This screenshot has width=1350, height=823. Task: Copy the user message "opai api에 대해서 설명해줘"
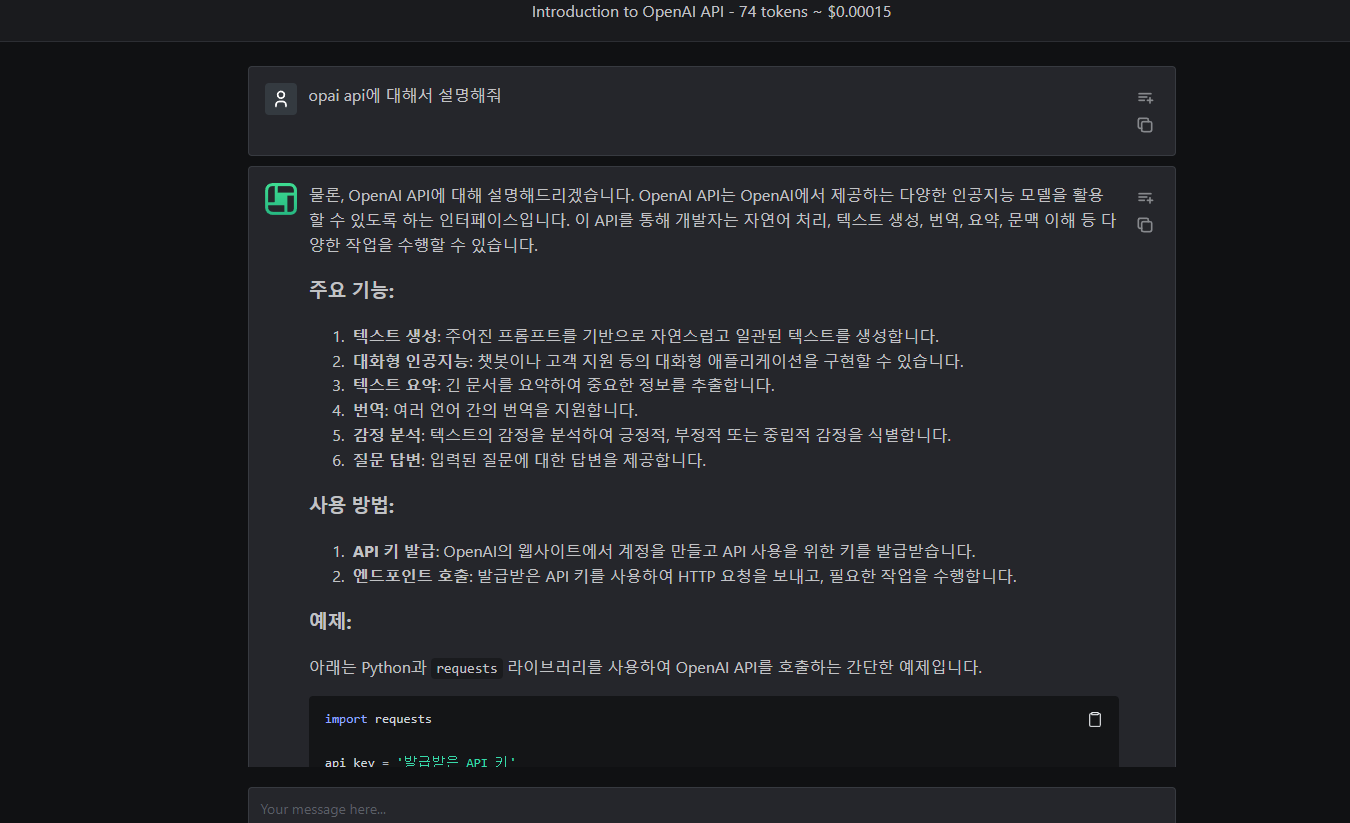[1145, 125]
